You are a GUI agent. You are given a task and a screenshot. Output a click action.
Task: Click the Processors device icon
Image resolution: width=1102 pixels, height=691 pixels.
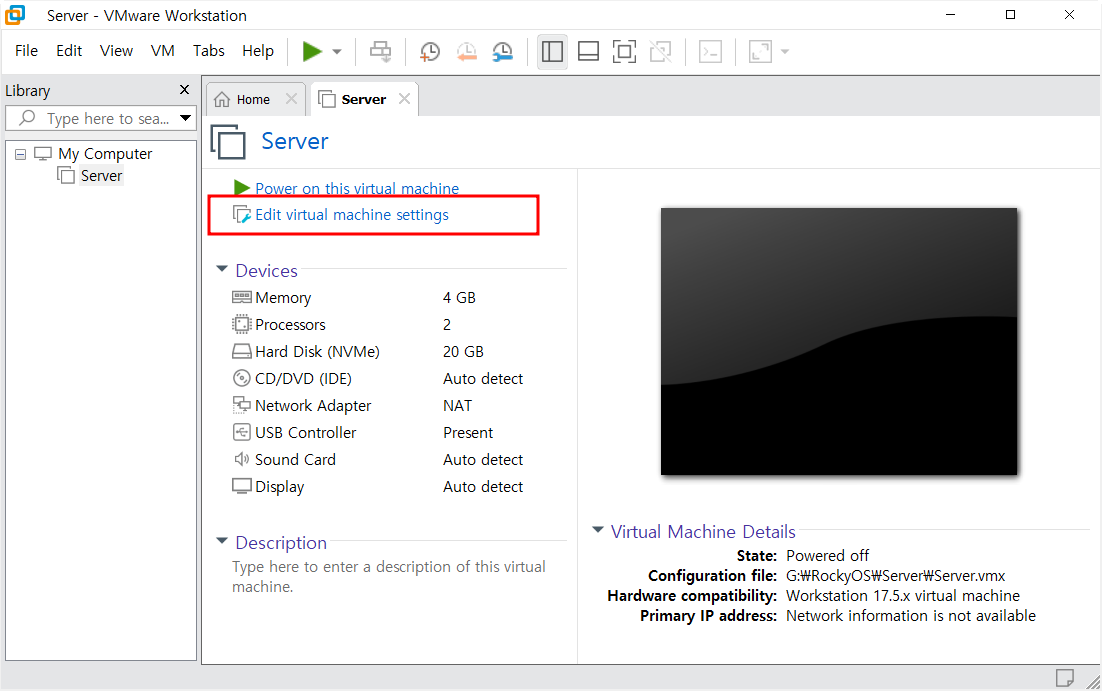click(x=241, y=324)
